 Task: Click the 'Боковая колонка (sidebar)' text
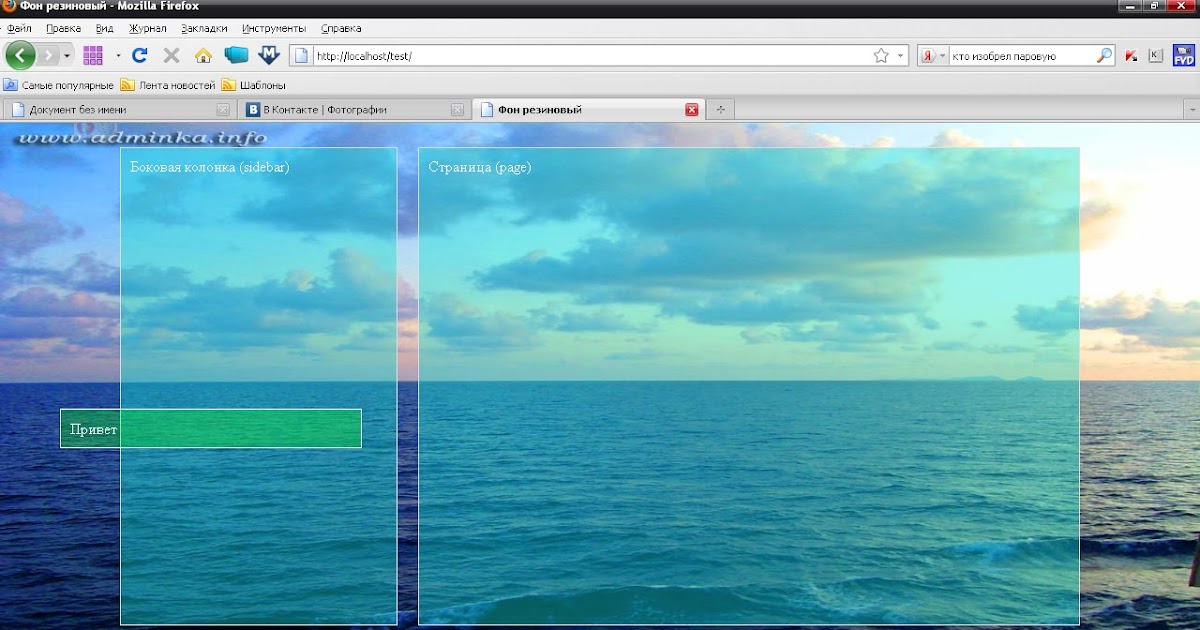point(210,167)
